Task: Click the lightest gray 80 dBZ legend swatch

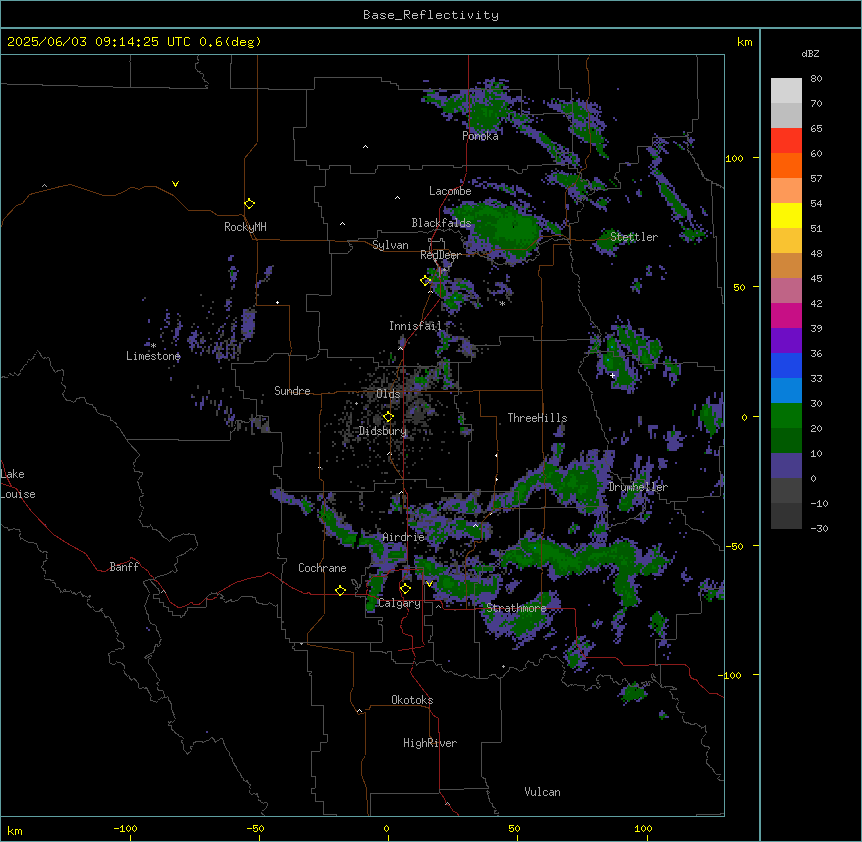Action: point(786,90)
